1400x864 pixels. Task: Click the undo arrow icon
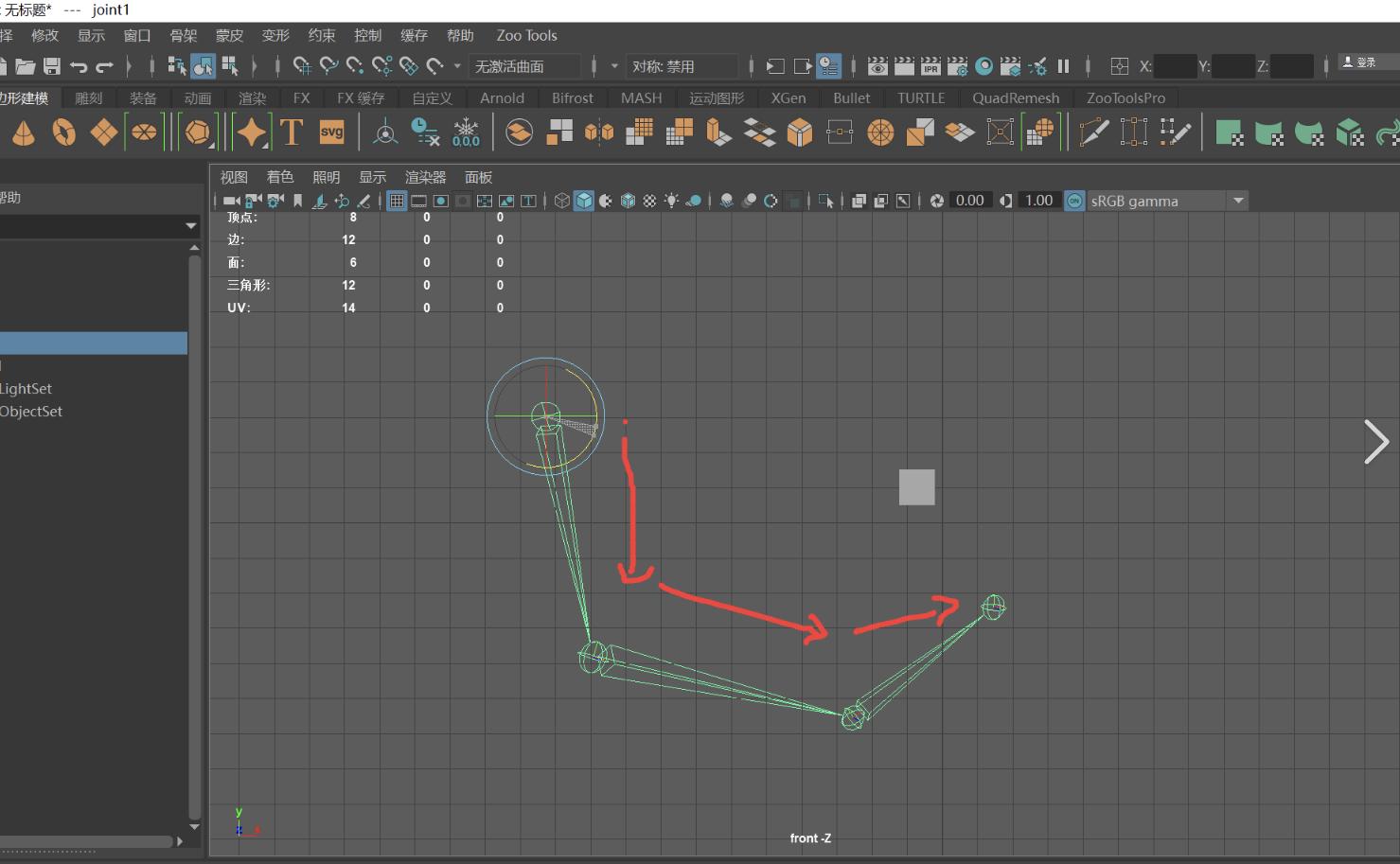[79, 66]
